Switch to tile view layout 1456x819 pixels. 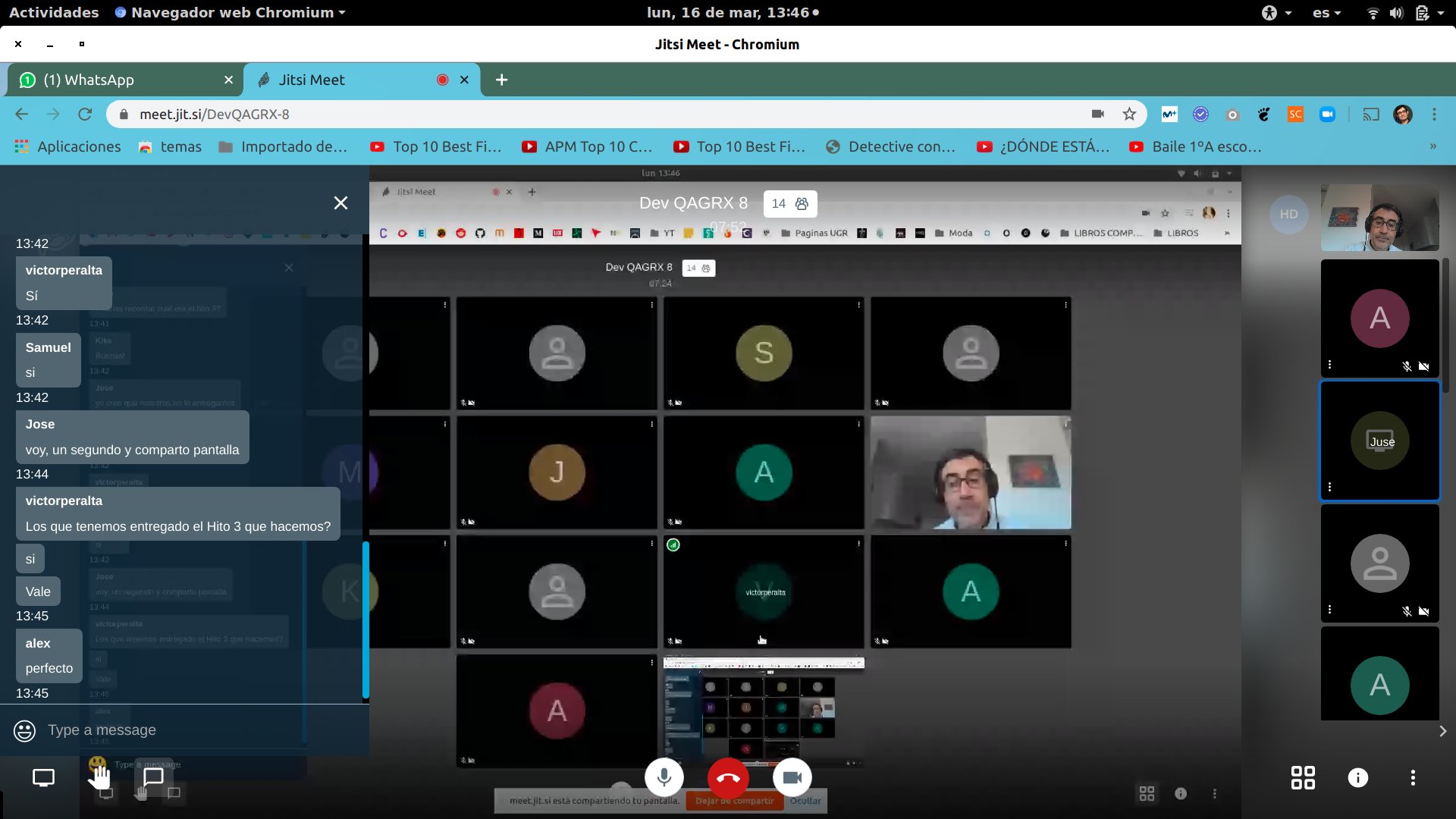click(1303, 778)
